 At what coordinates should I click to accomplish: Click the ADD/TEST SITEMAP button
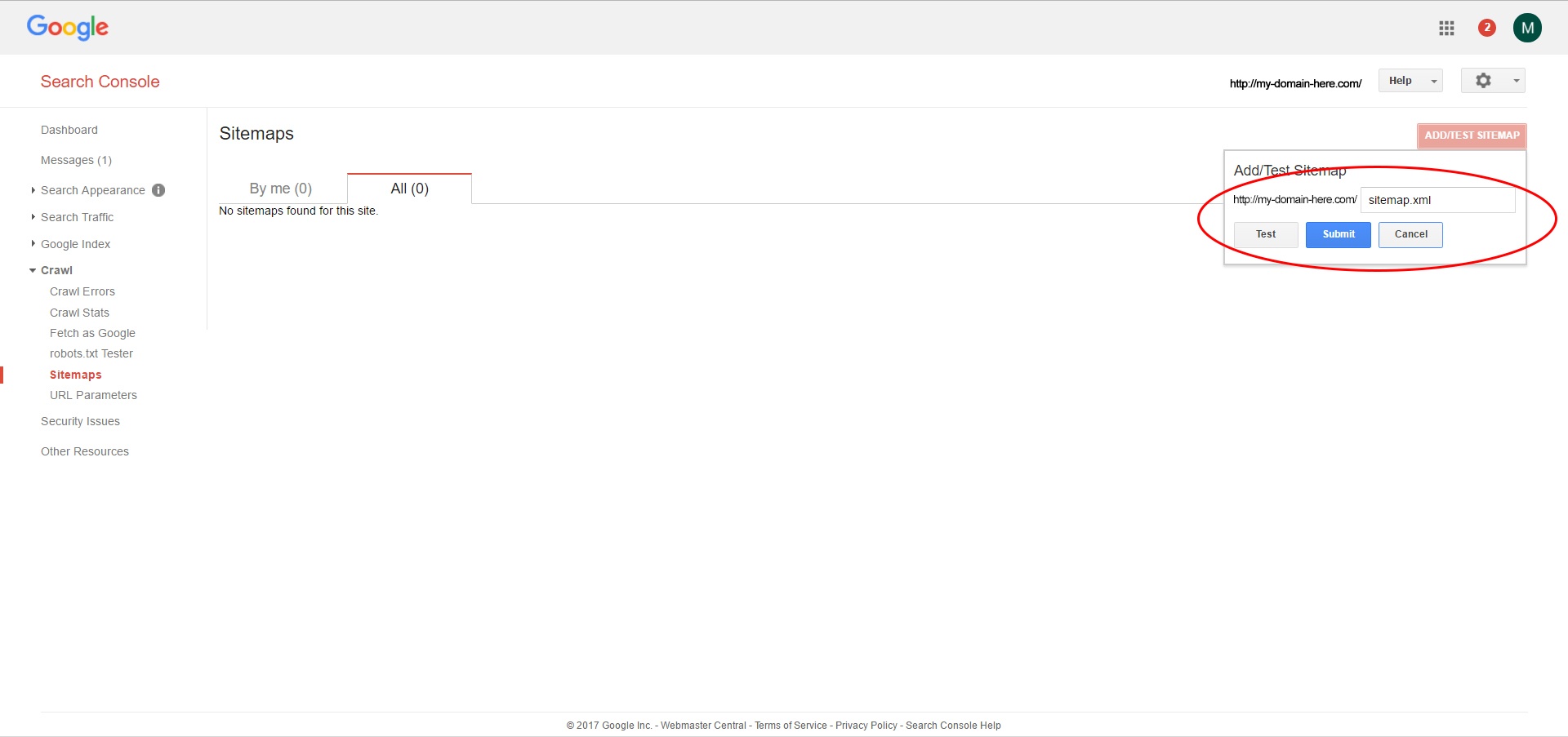point(1472,135)
